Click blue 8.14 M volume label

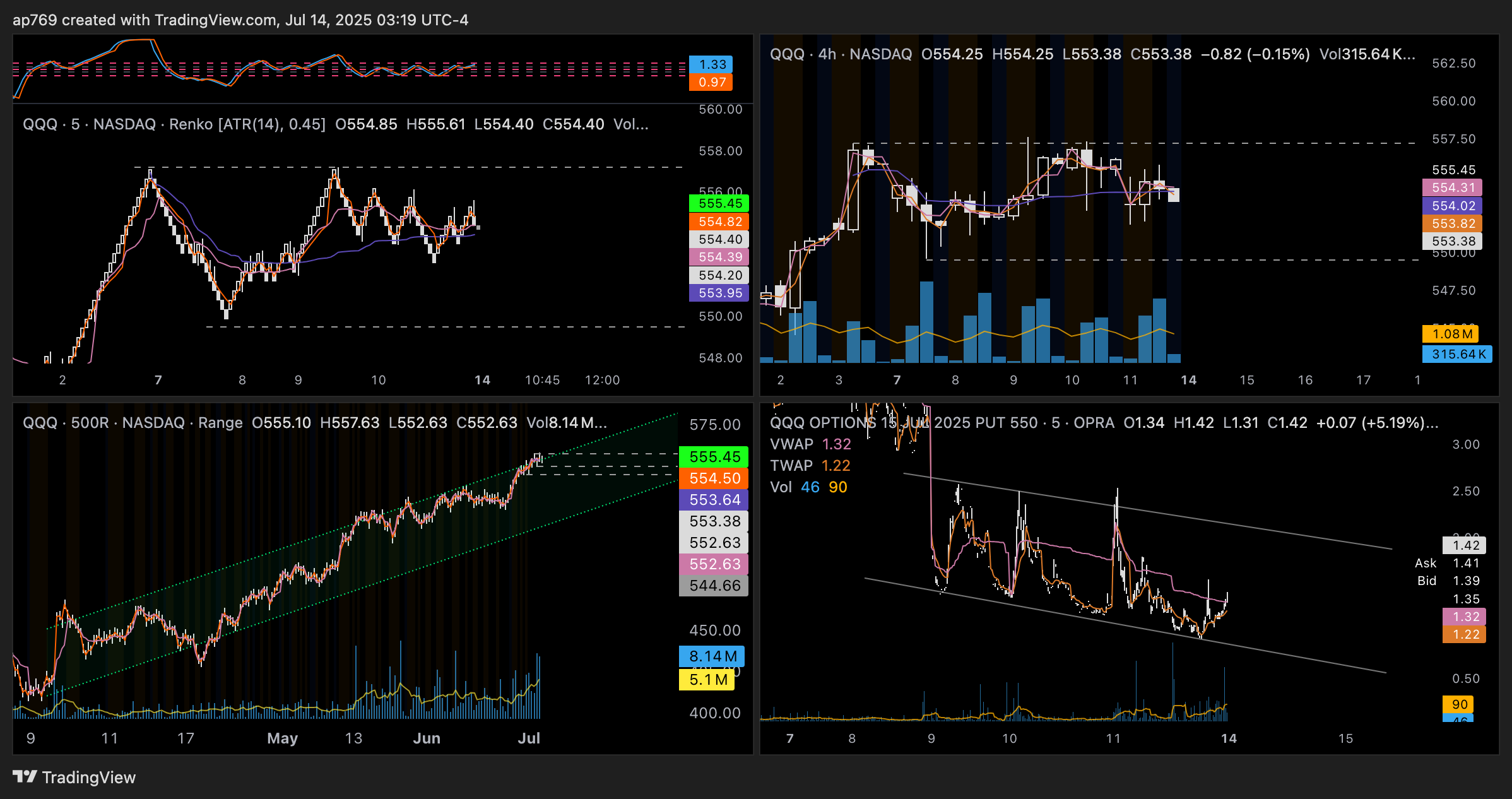pos(712,656)
